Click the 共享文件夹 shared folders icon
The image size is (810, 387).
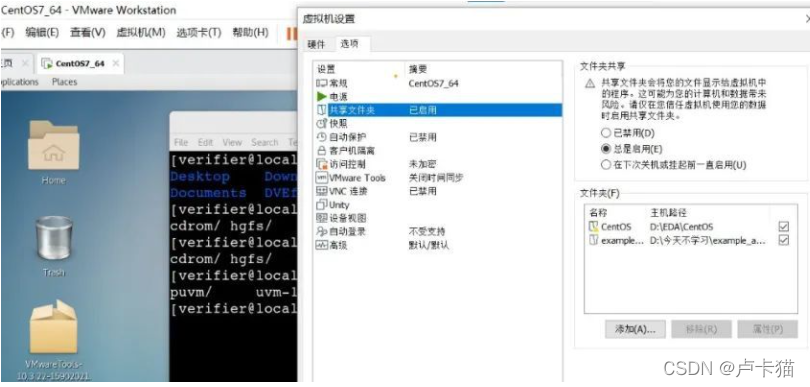pyautogui.click(x=321, y=110)
